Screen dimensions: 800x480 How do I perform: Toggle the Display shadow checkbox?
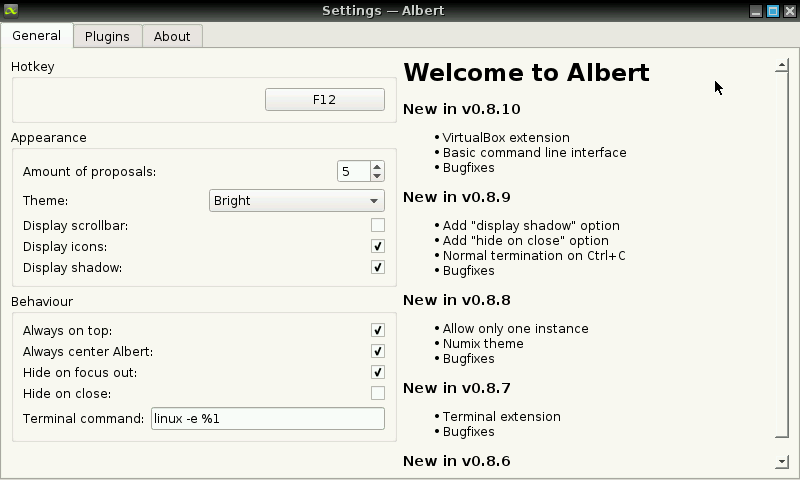(x=378, y=267)
